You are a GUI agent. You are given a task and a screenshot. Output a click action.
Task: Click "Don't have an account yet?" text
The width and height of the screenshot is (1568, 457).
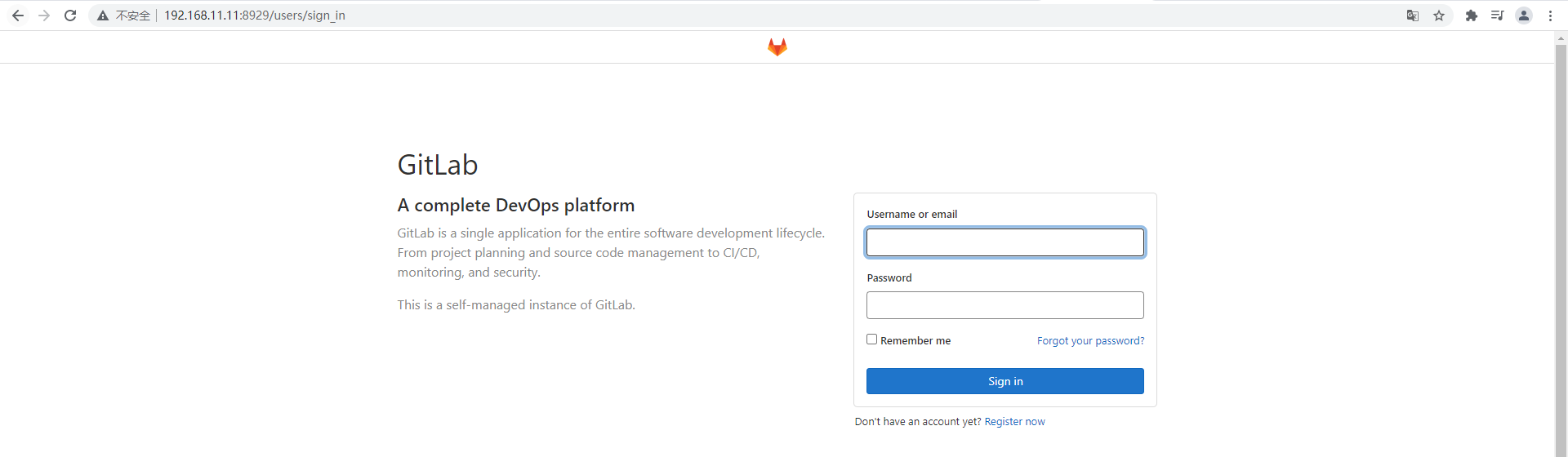click(x=918, y=422)
